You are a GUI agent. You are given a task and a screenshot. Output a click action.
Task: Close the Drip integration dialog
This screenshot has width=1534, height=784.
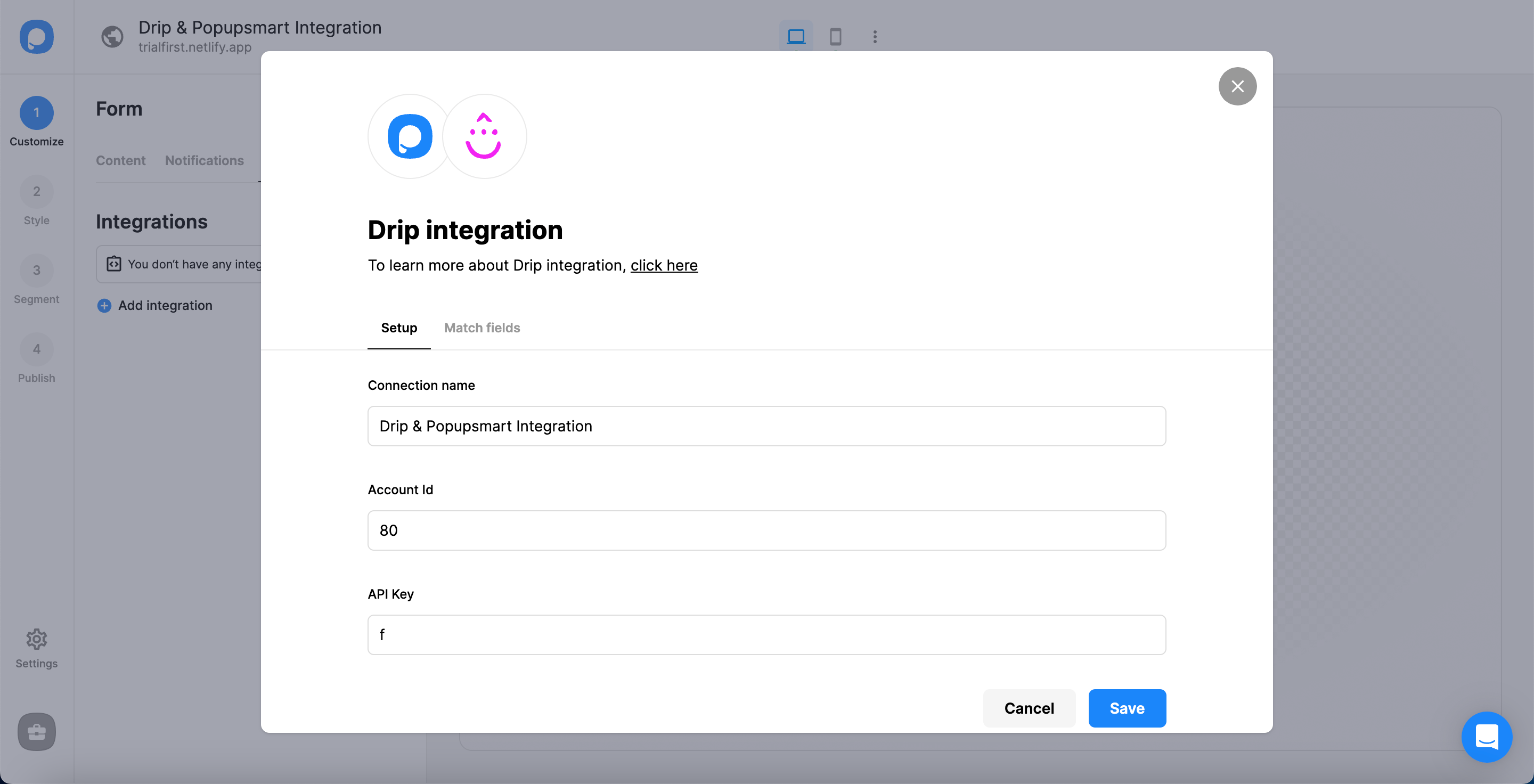click(x=1237, y=86)
